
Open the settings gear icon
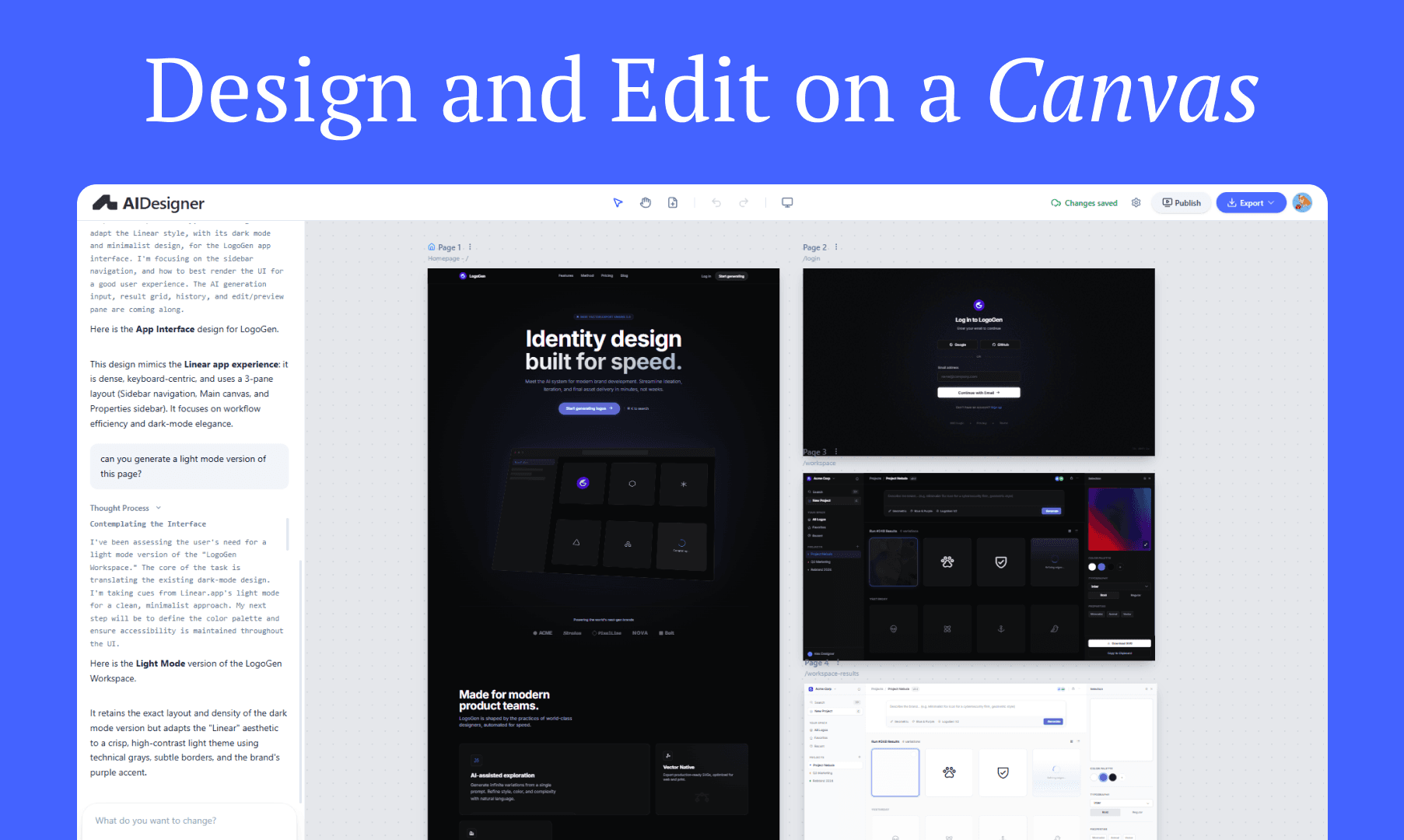[1136, 202]
